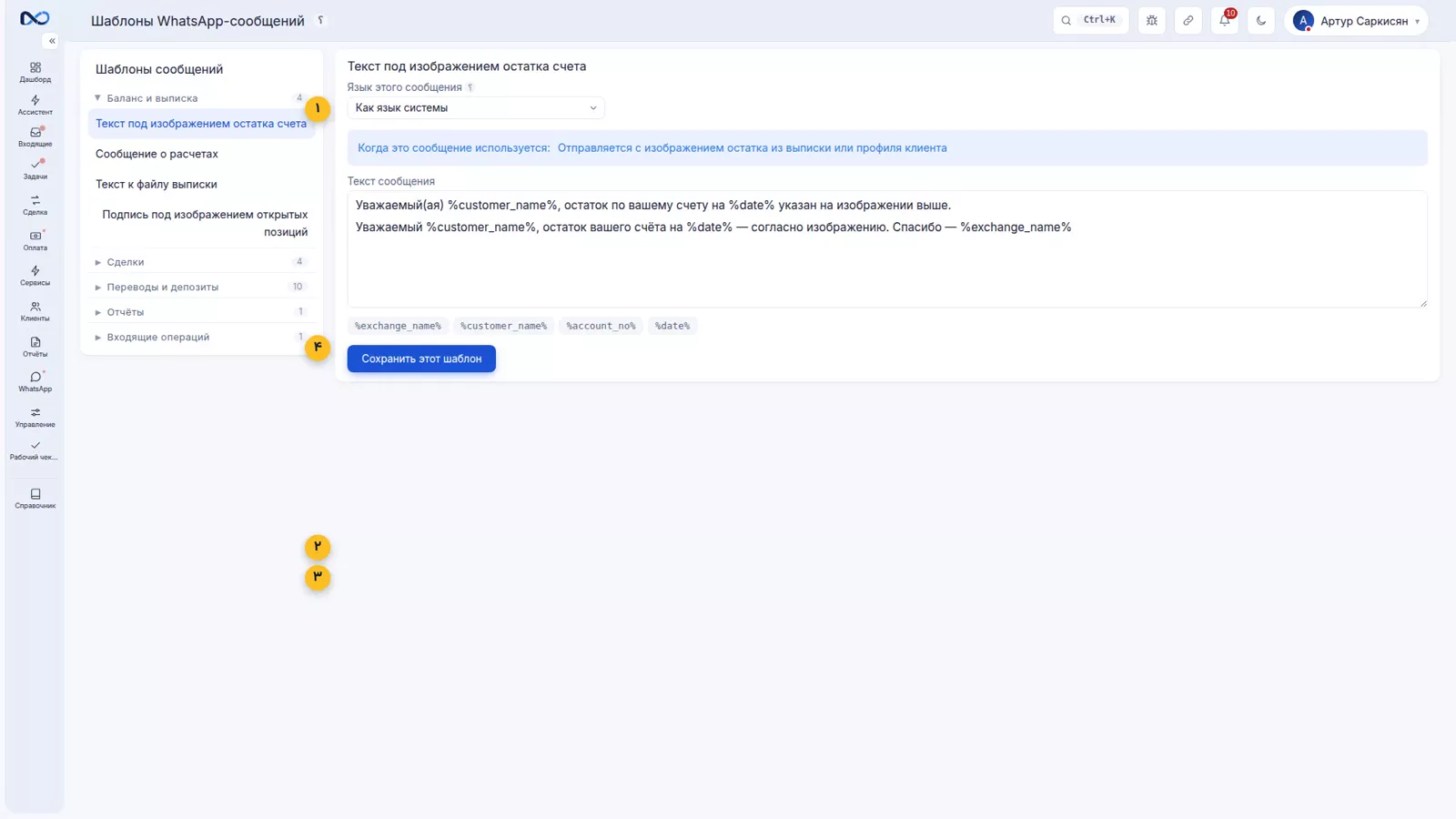1456x819 pixels.
Task: Toggle dark mode with the moon icon
Action: pos(1261,20)
